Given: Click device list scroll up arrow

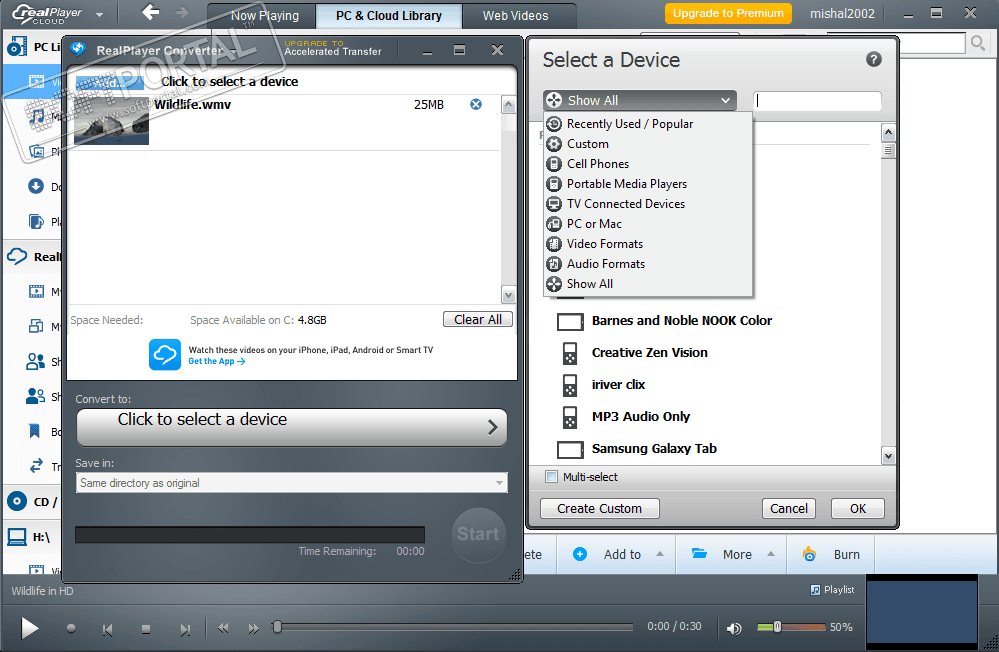Looking at the screenshot, I should coord(888,133).
